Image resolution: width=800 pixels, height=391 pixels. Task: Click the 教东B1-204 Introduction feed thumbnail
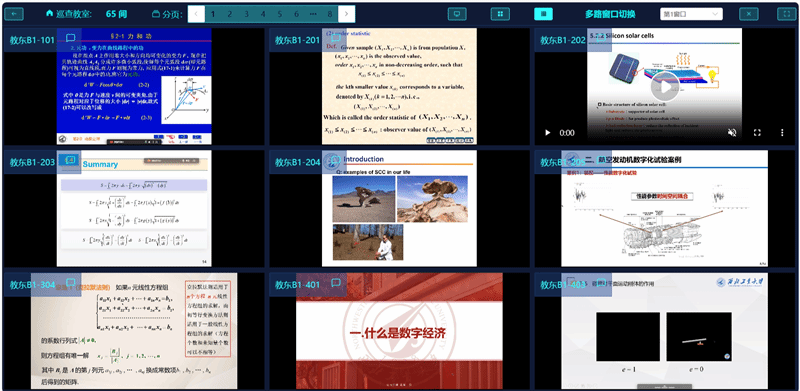point(399,208)
